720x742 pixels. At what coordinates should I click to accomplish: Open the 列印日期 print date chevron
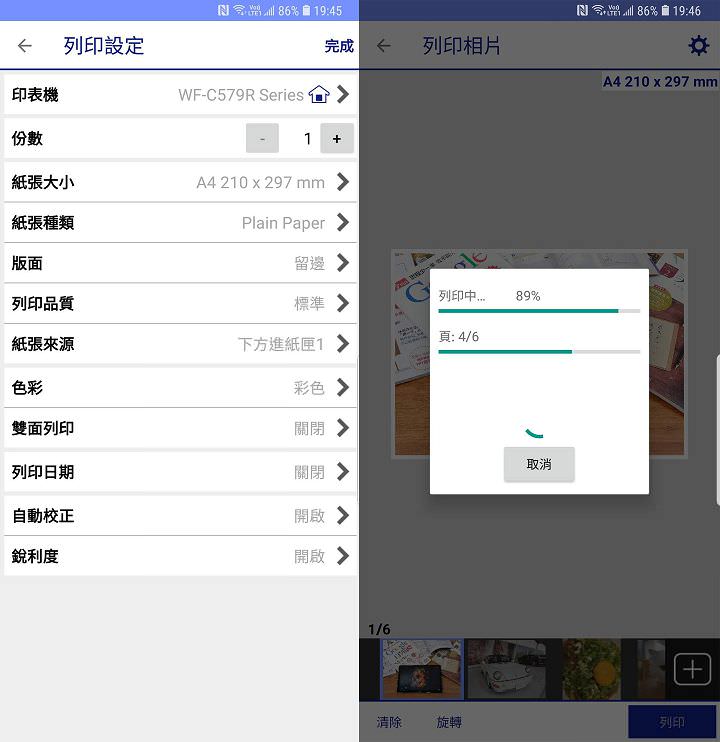(x=343, y=472)
